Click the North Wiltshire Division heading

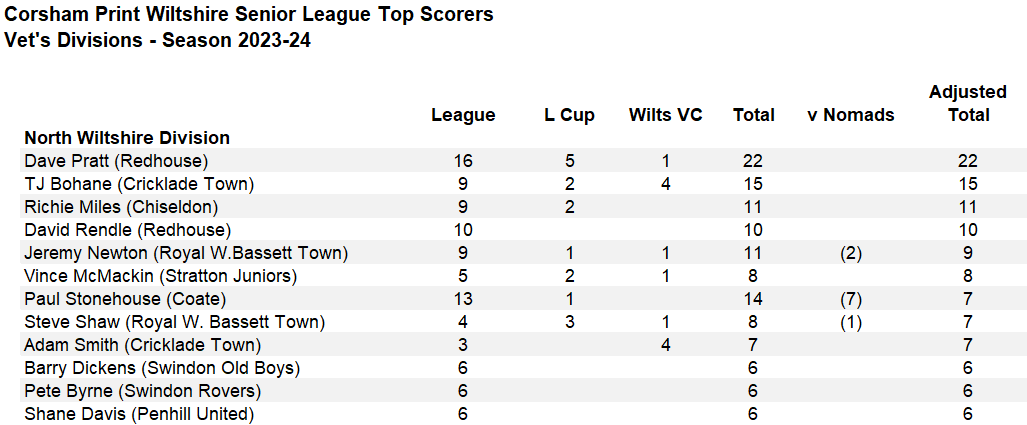point(127,138)
